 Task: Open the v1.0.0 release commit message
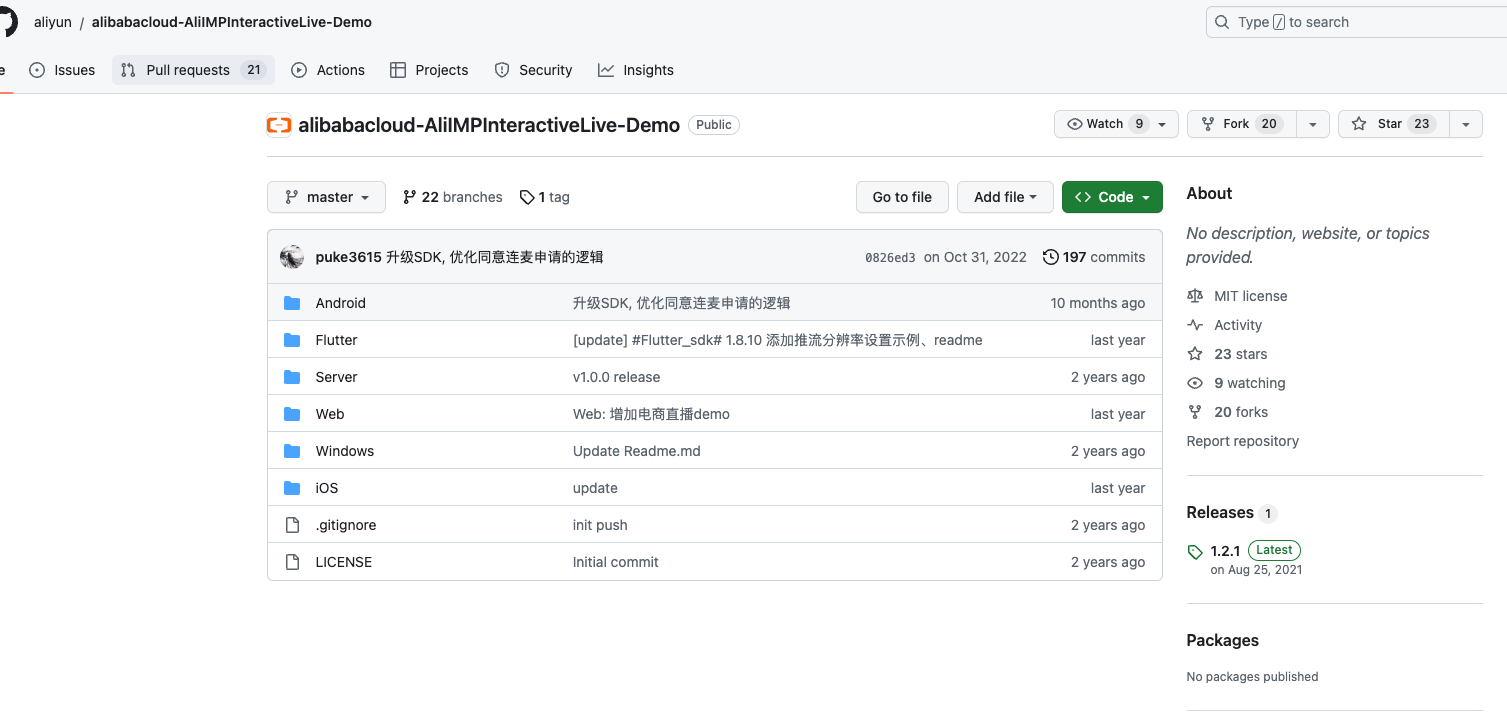(x=617, y=377)
